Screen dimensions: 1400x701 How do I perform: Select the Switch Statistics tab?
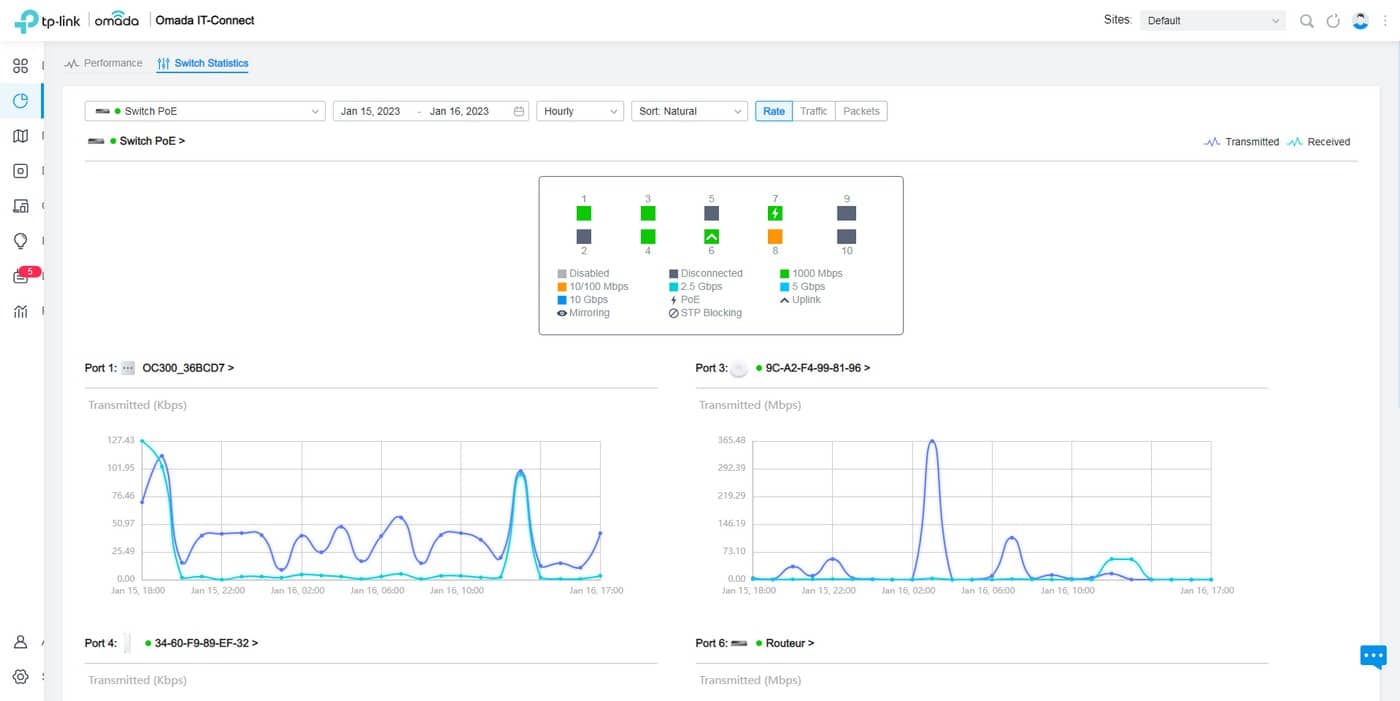[202, 63]
